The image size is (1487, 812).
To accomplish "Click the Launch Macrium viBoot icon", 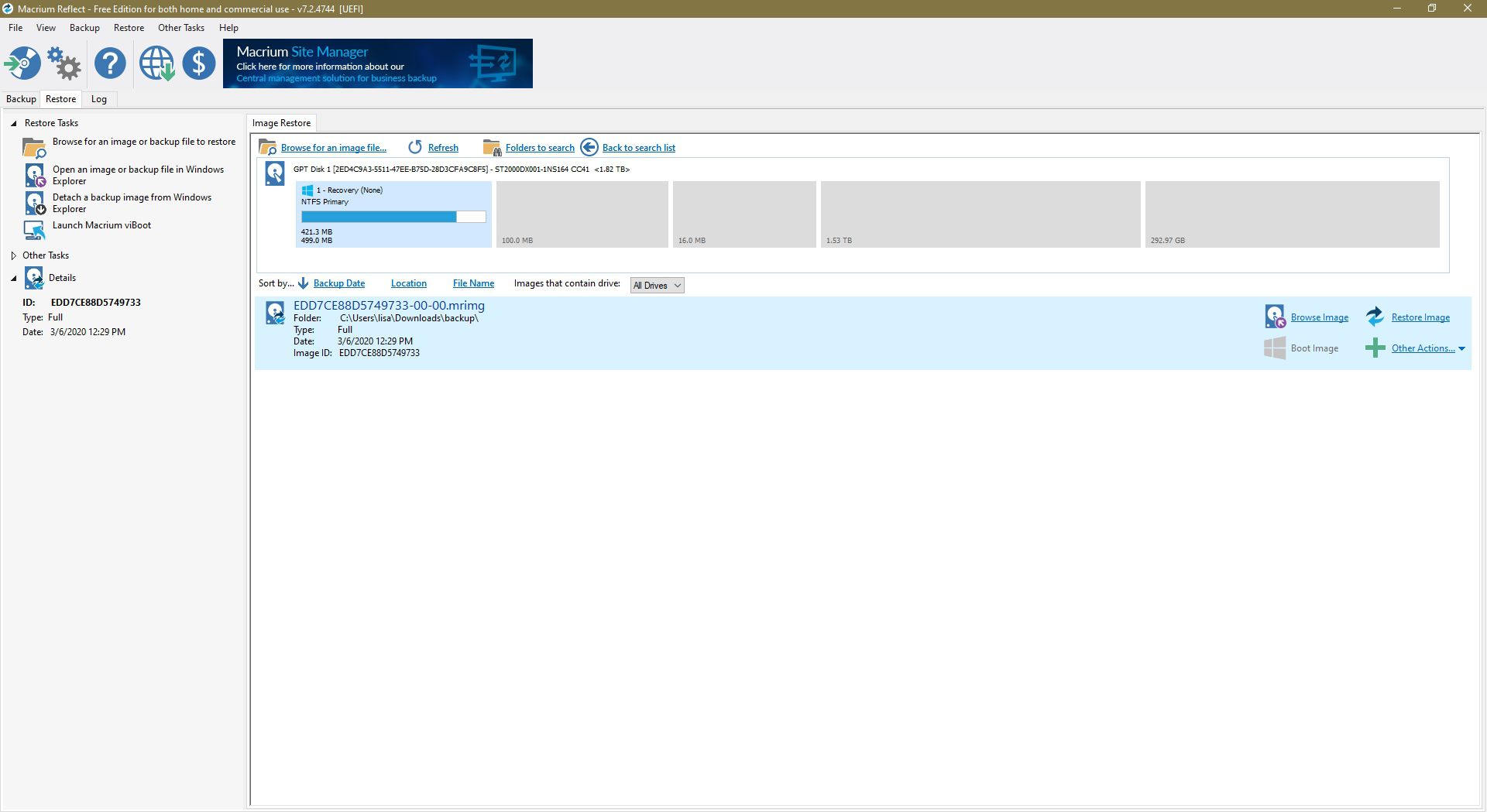I will tap(34, 229).
